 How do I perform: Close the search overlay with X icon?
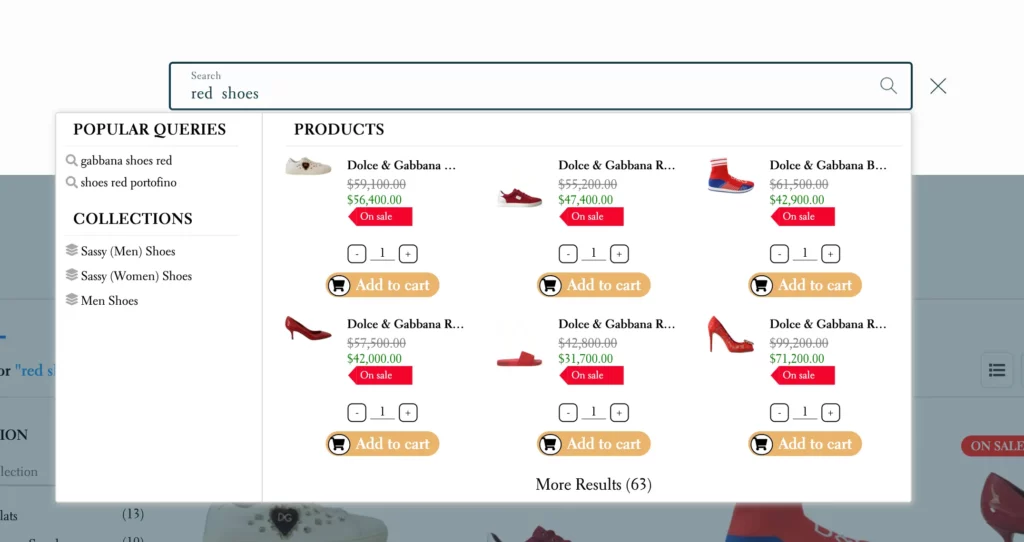(938, 86)
